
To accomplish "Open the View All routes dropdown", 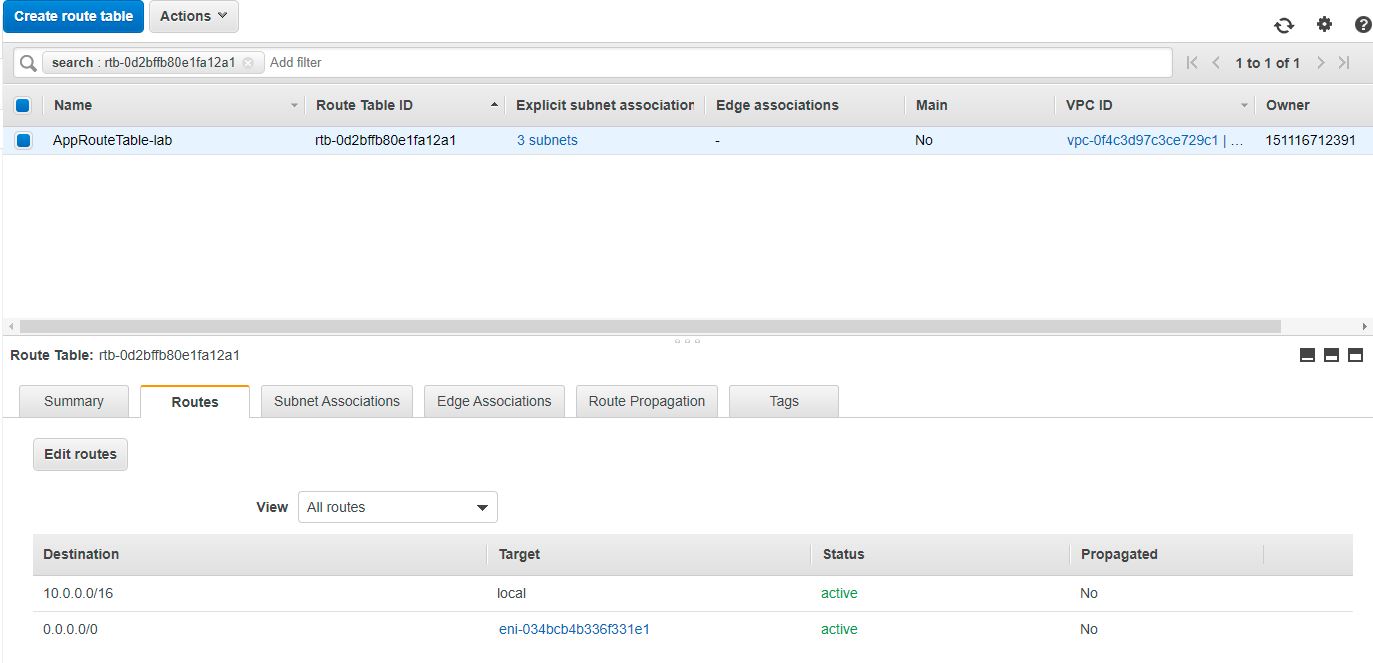I will pyautogui.click(x=398, y=507).
